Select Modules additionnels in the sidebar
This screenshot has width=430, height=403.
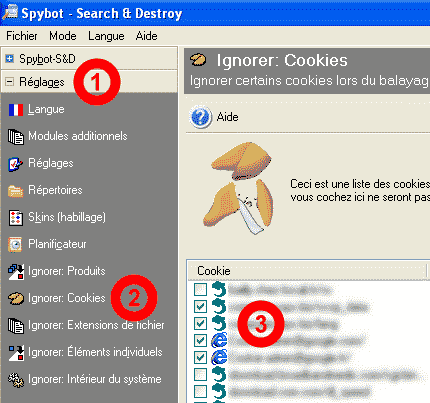click(78, 136)
